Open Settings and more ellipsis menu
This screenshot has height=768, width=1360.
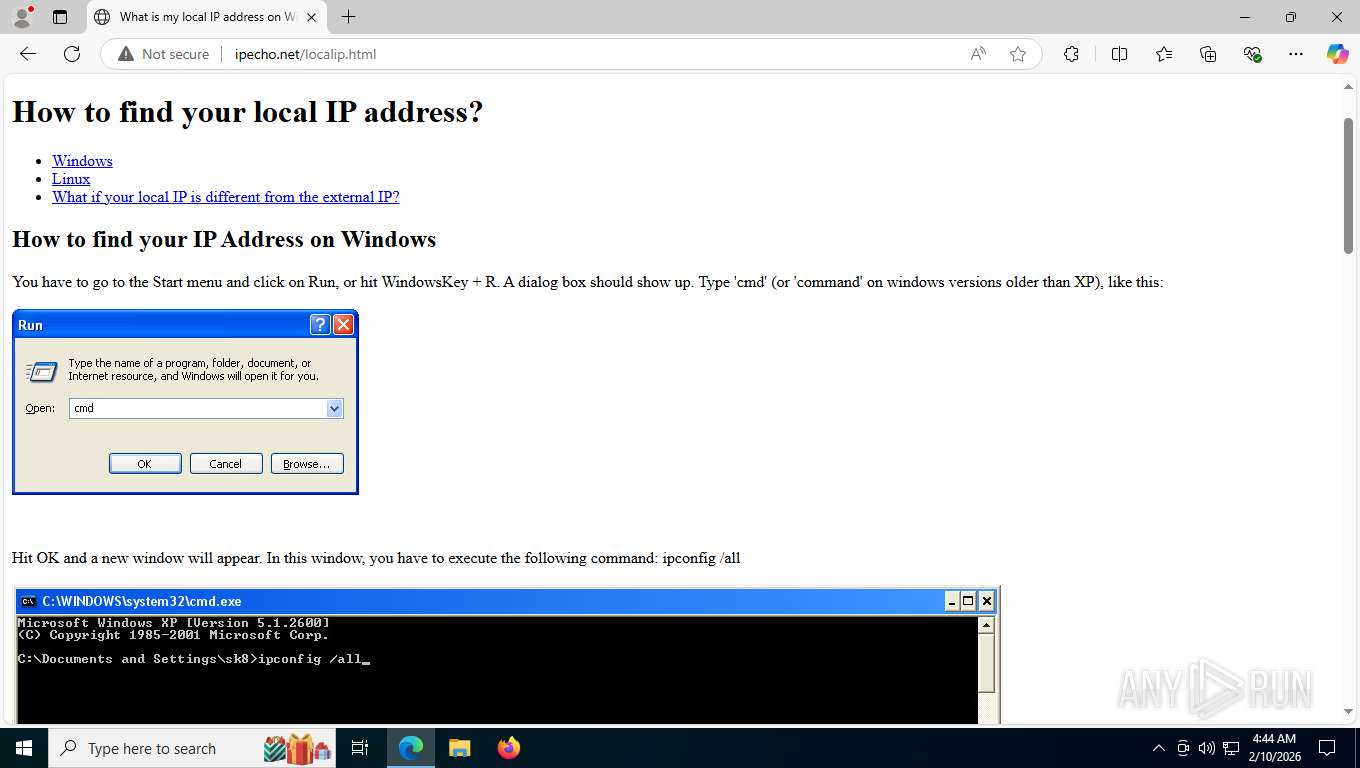pos(1296,54)
